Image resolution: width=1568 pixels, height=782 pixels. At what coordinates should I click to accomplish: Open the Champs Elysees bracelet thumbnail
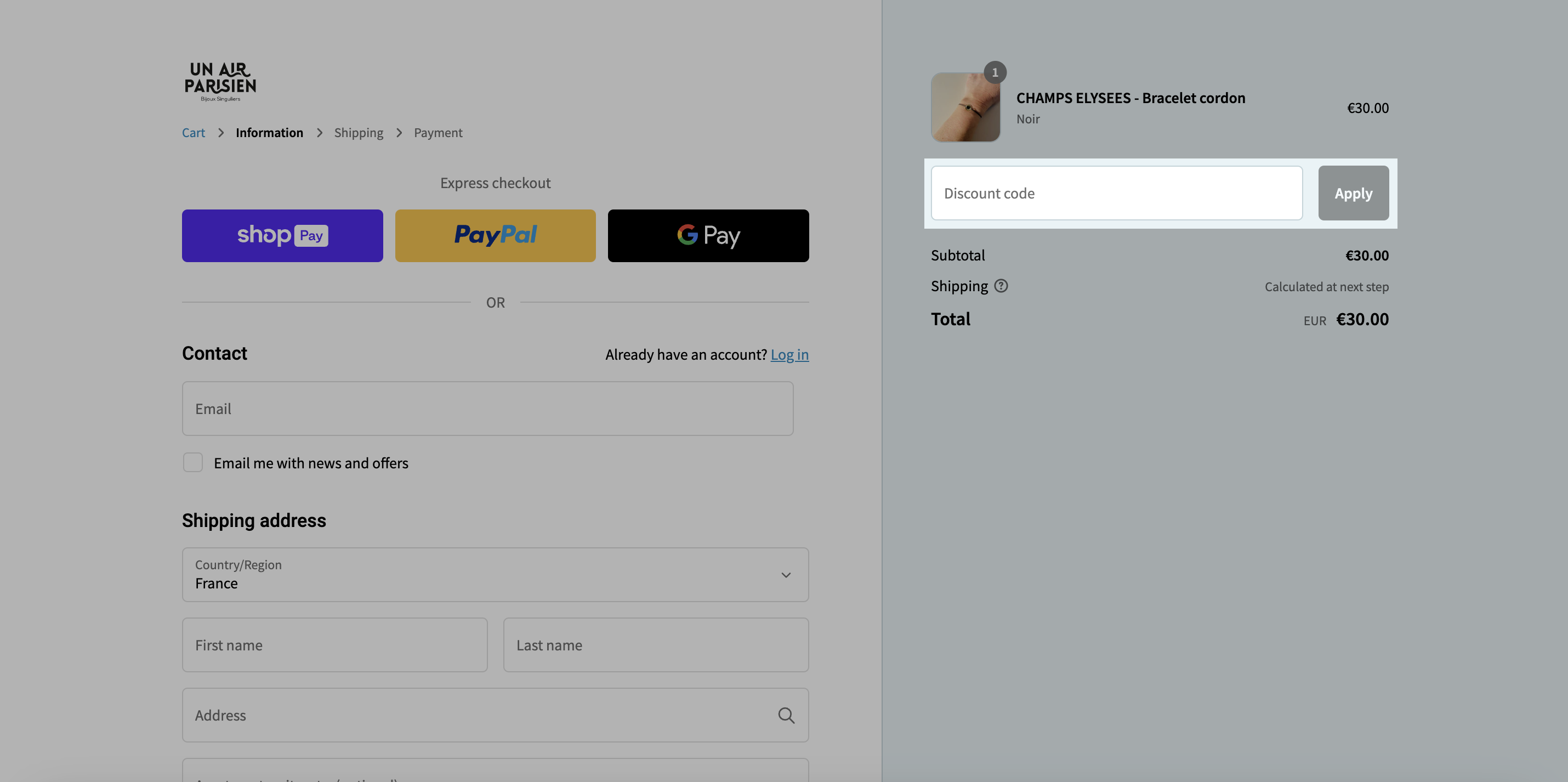tap(965, 107)
